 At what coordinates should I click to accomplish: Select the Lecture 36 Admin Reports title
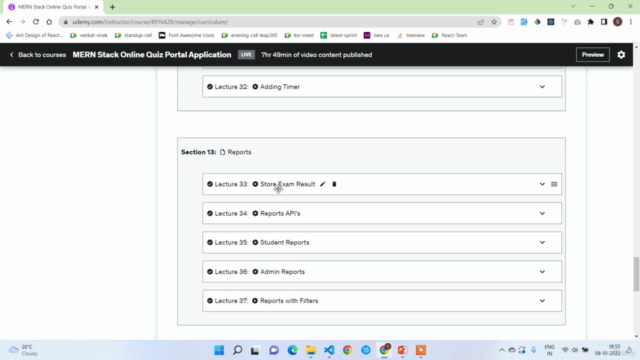point(282,272)
